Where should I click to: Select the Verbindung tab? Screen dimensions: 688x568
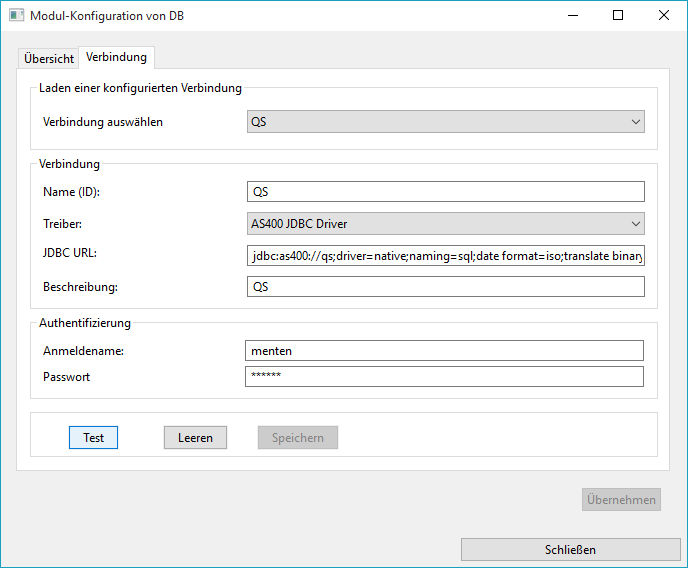[x=116, y=58]
